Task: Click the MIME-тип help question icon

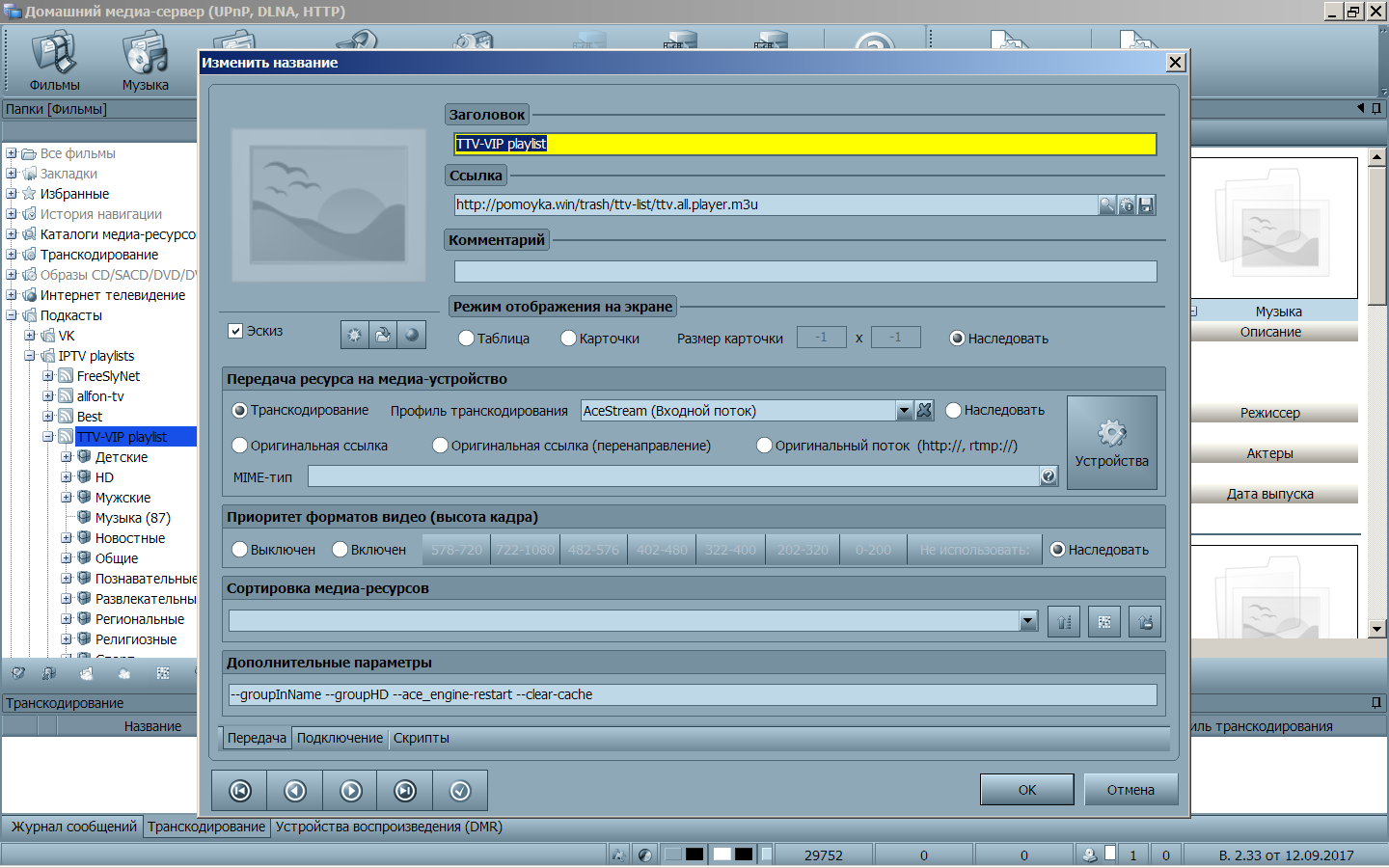Action: click(x=1049, y=476)
